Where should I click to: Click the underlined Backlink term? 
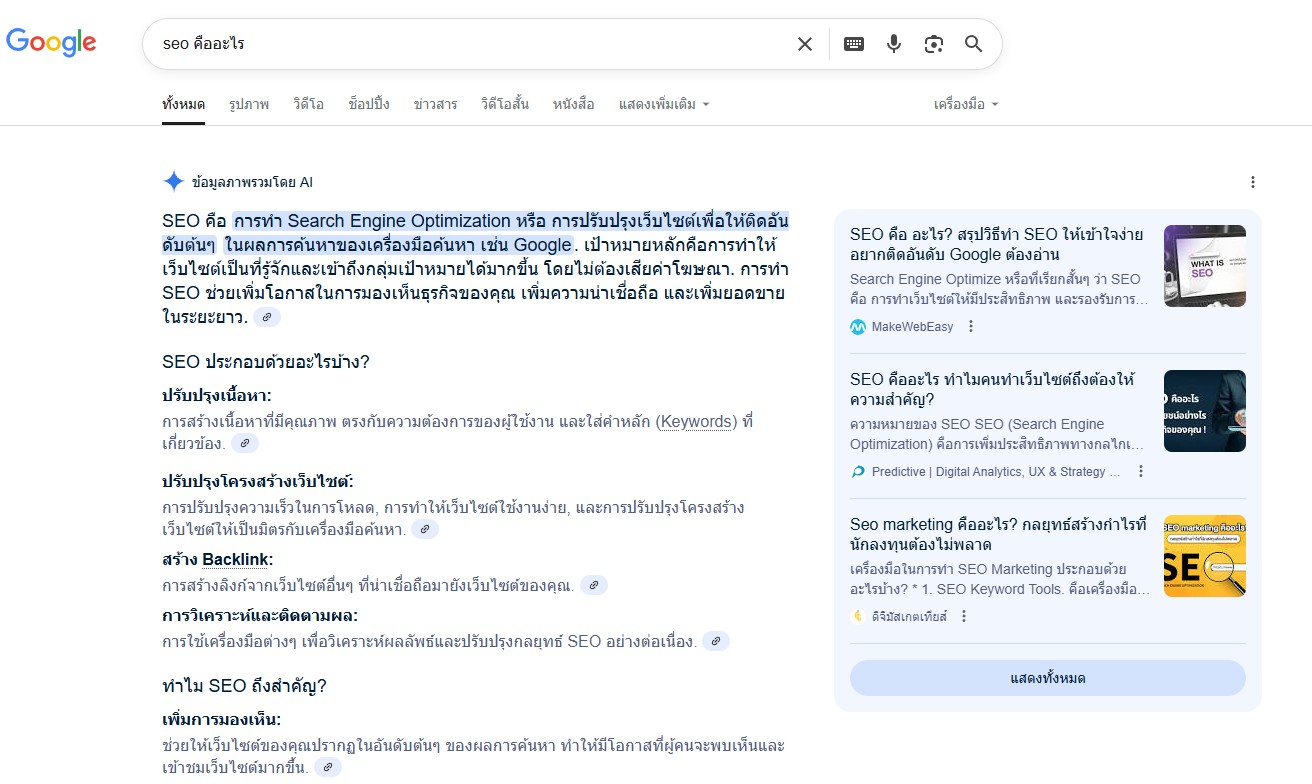pyautogui.click(x=235, y=559)
